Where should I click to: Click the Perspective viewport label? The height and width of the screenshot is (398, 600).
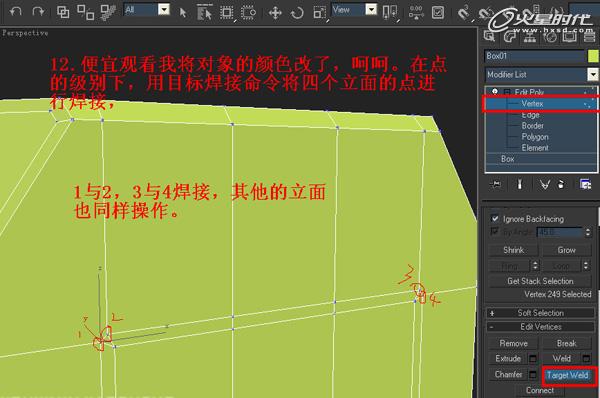(25, 33)
